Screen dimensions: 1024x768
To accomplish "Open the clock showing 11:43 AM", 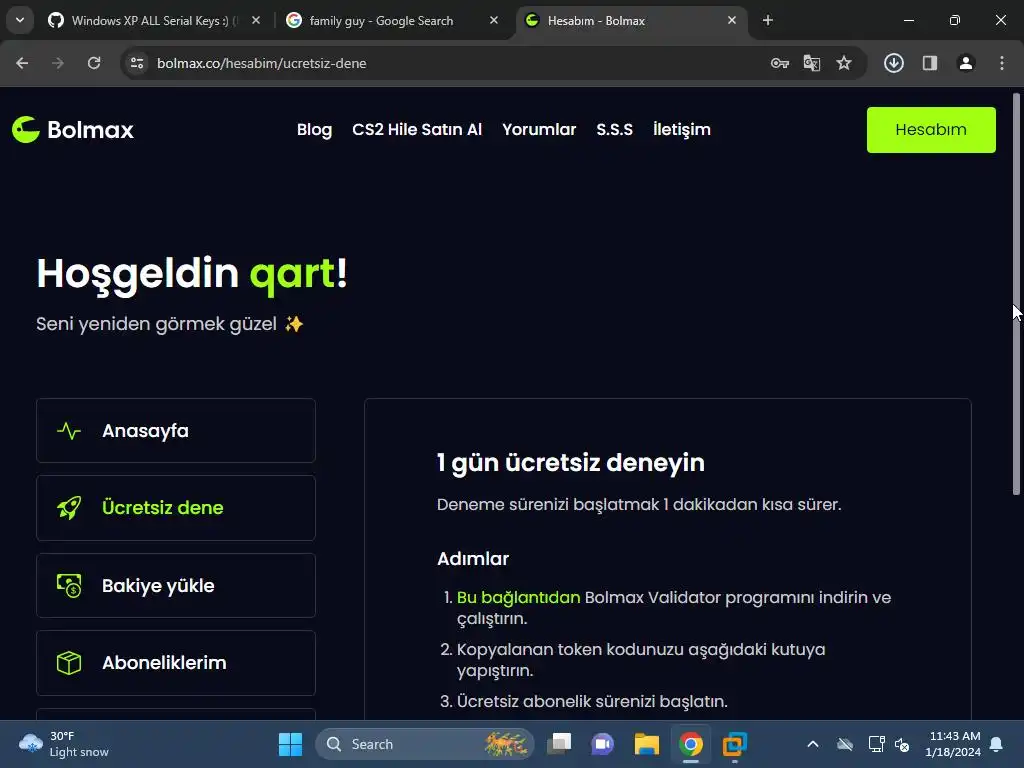I will 953,744.
